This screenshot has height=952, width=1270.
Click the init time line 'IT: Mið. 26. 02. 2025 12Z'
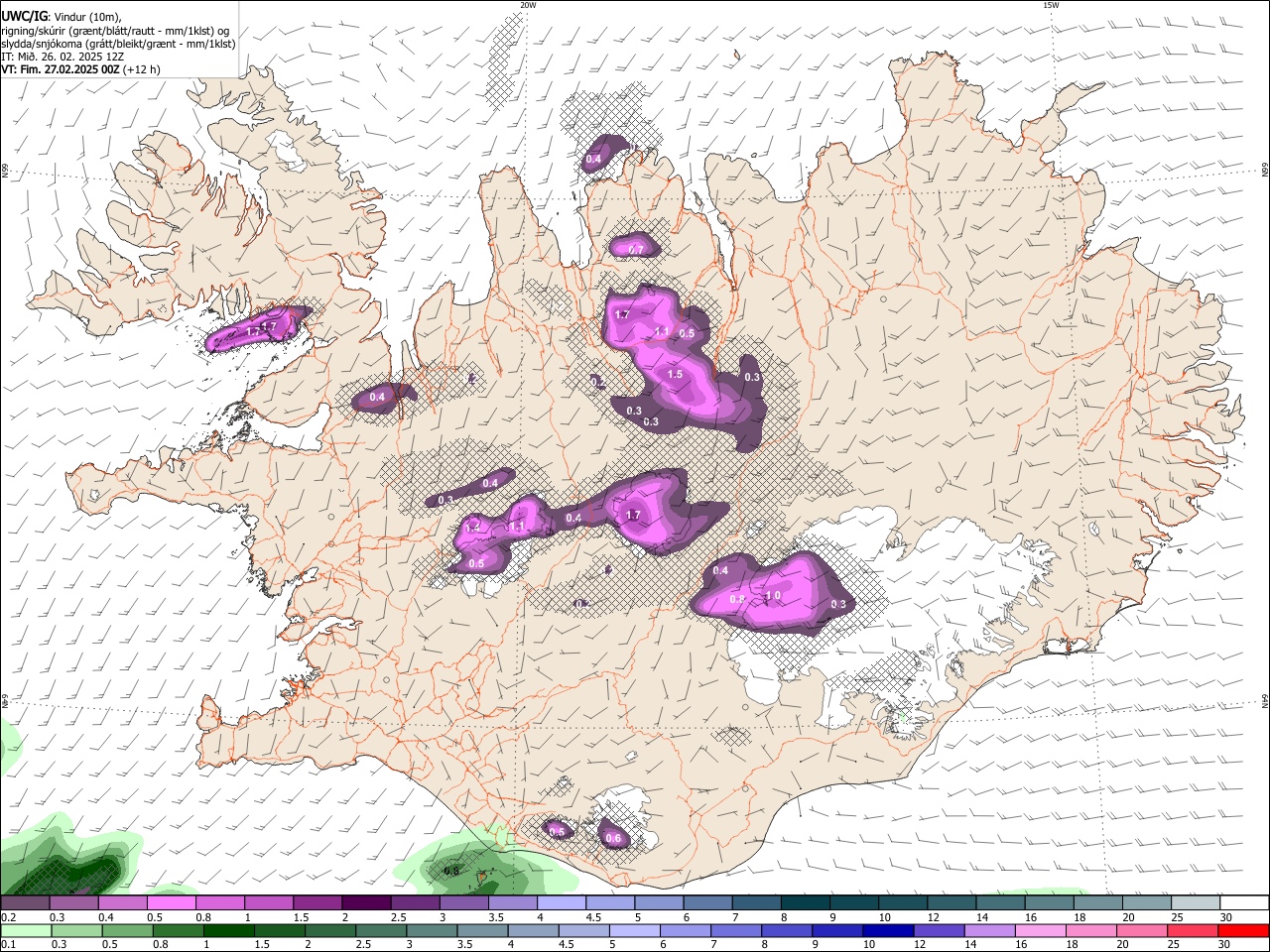63,58
